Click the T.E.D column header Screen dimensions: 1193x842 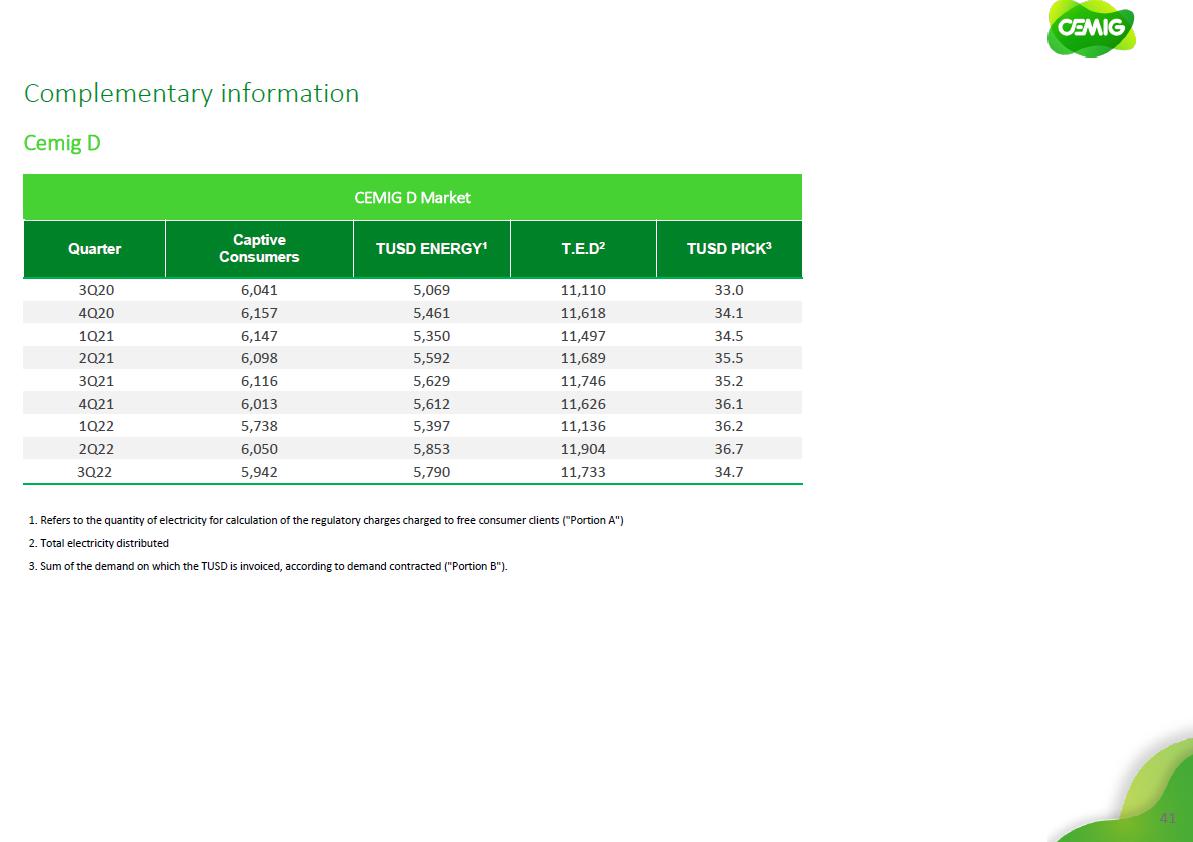583,249
